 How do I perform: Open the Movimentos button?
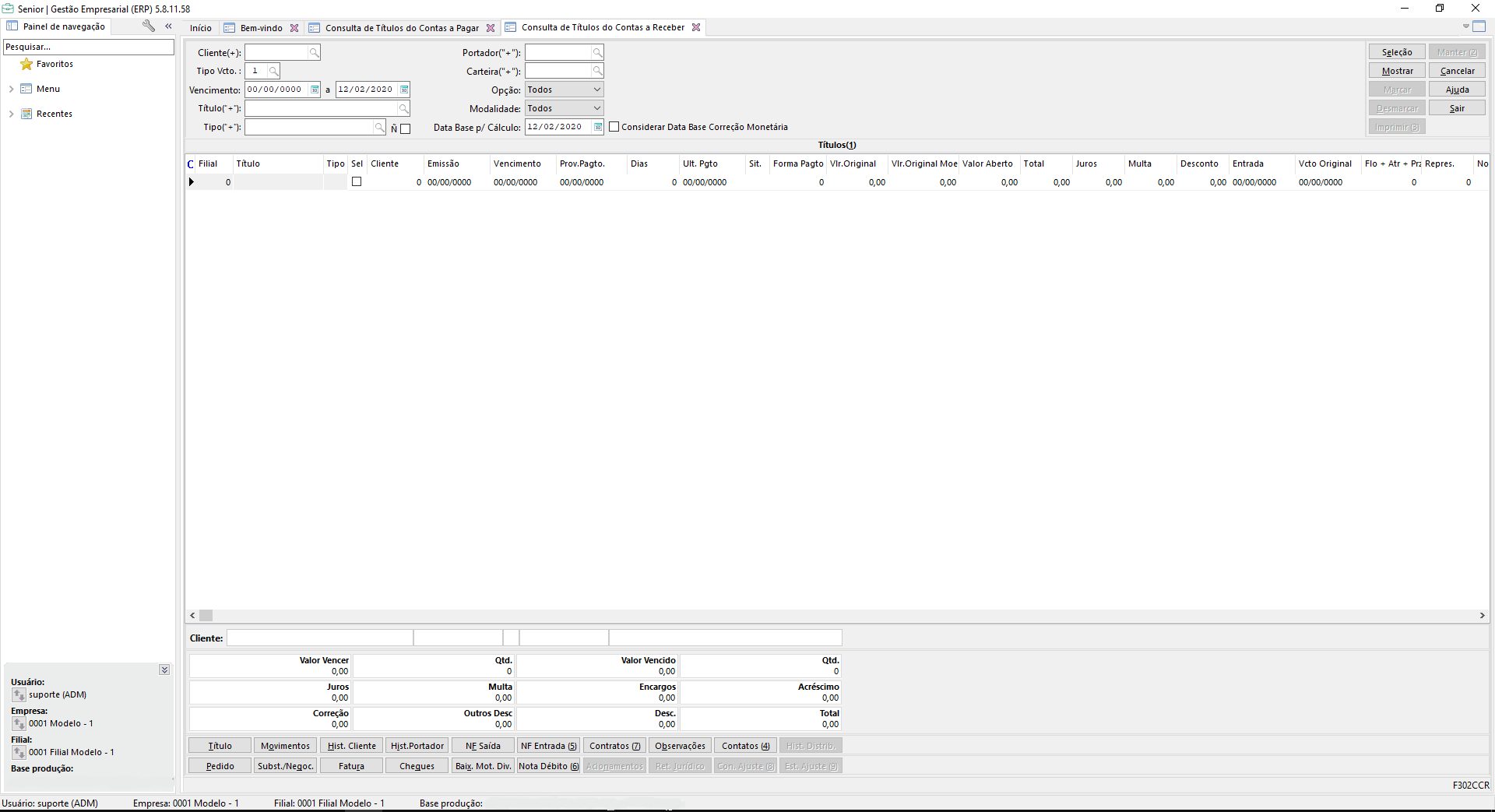(x=285, y=746)
